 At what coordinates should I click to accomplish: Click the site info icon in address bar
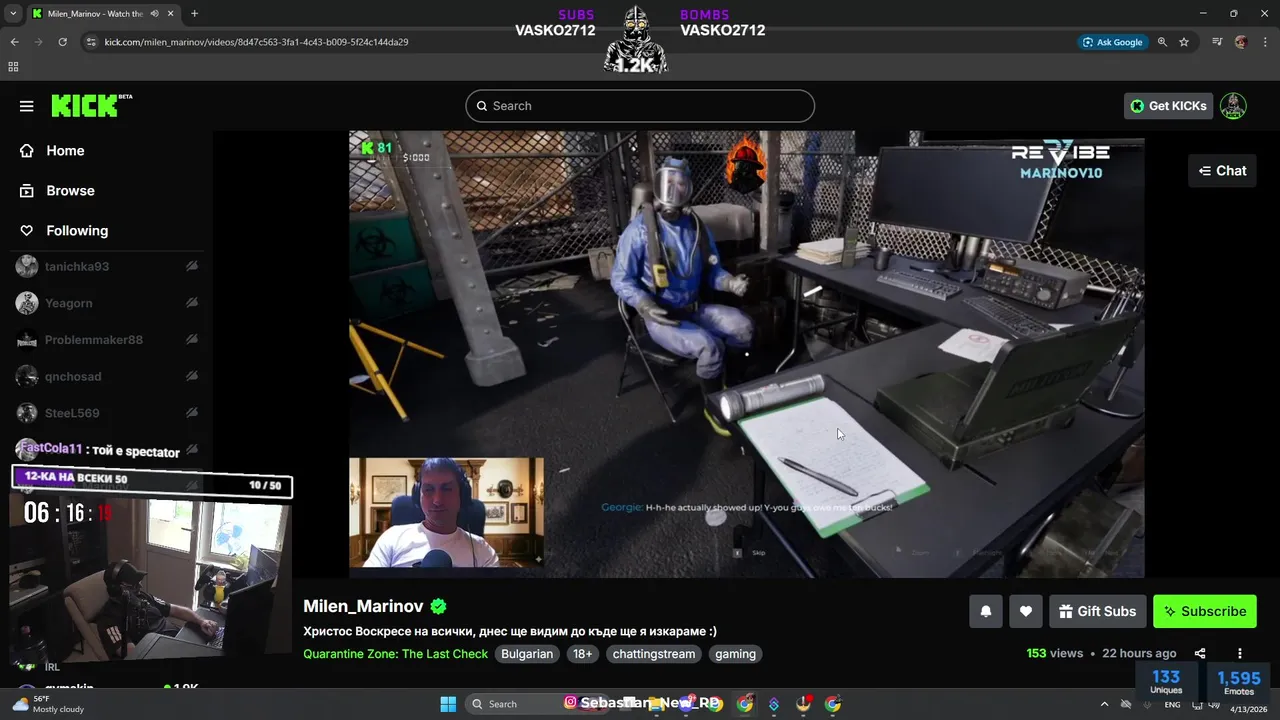point(91,42)
